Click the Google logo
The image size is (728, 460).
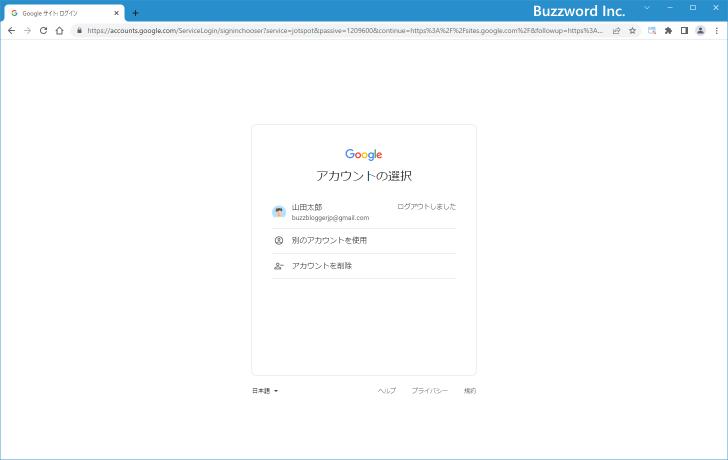pyautogui.click(x=364, y=155)
